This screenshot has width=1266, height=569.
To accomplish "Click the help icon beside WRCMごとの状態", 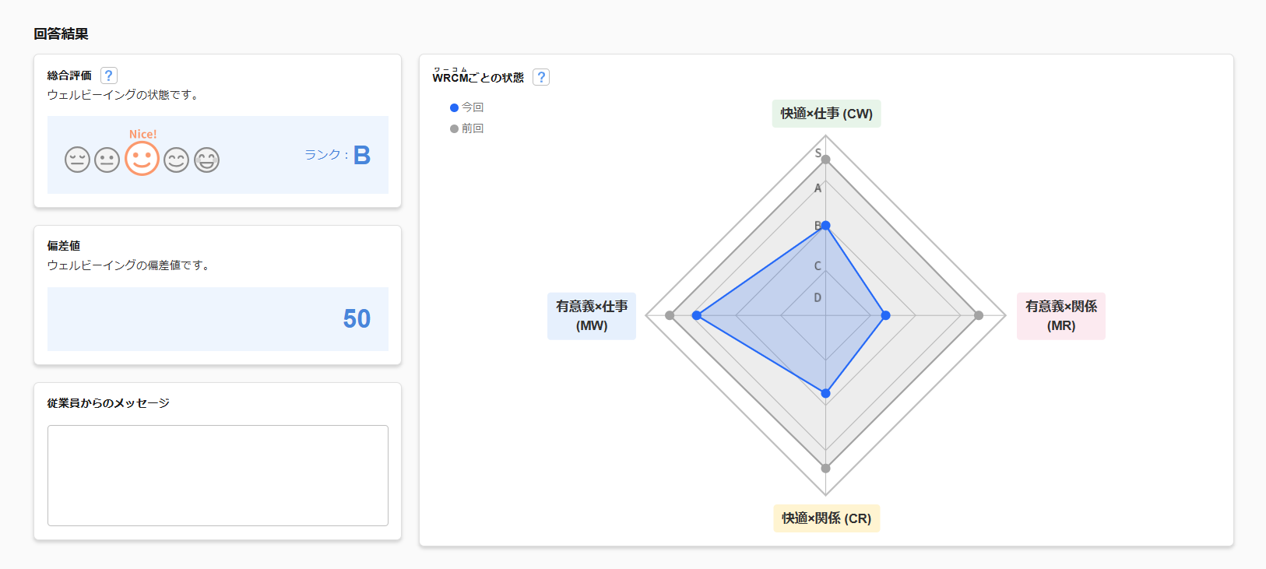I will (541, 77).
